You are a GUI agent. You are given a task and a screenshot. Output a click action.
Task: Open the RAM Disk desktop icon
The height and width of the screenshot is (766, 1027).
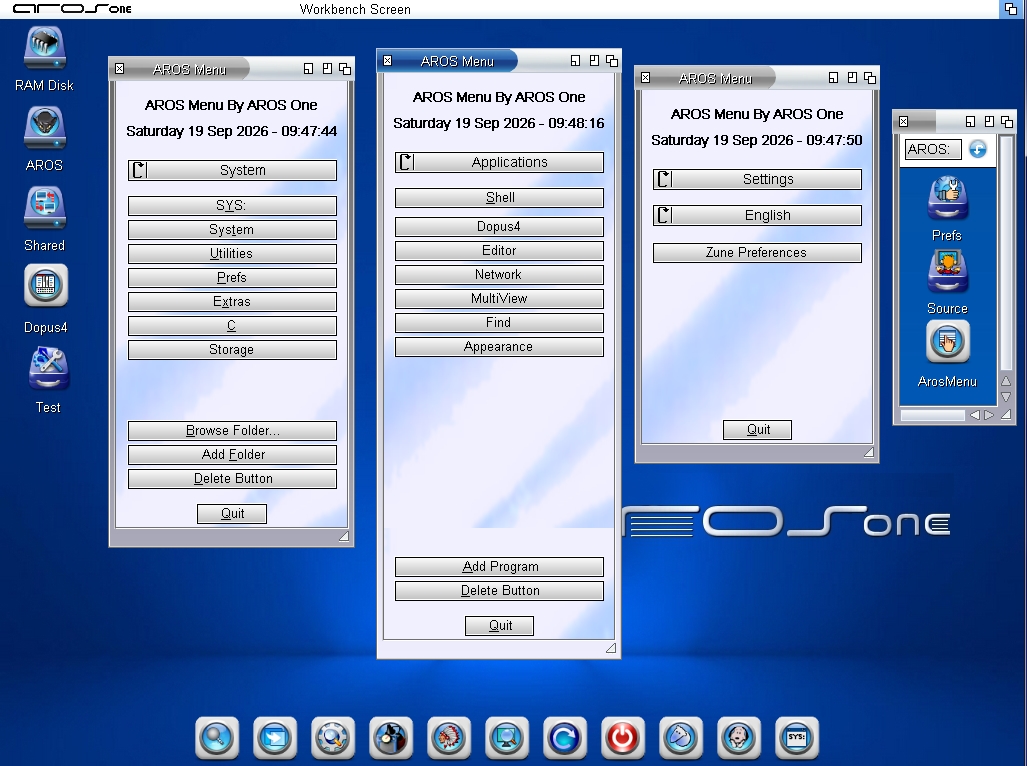click(45, 48)
